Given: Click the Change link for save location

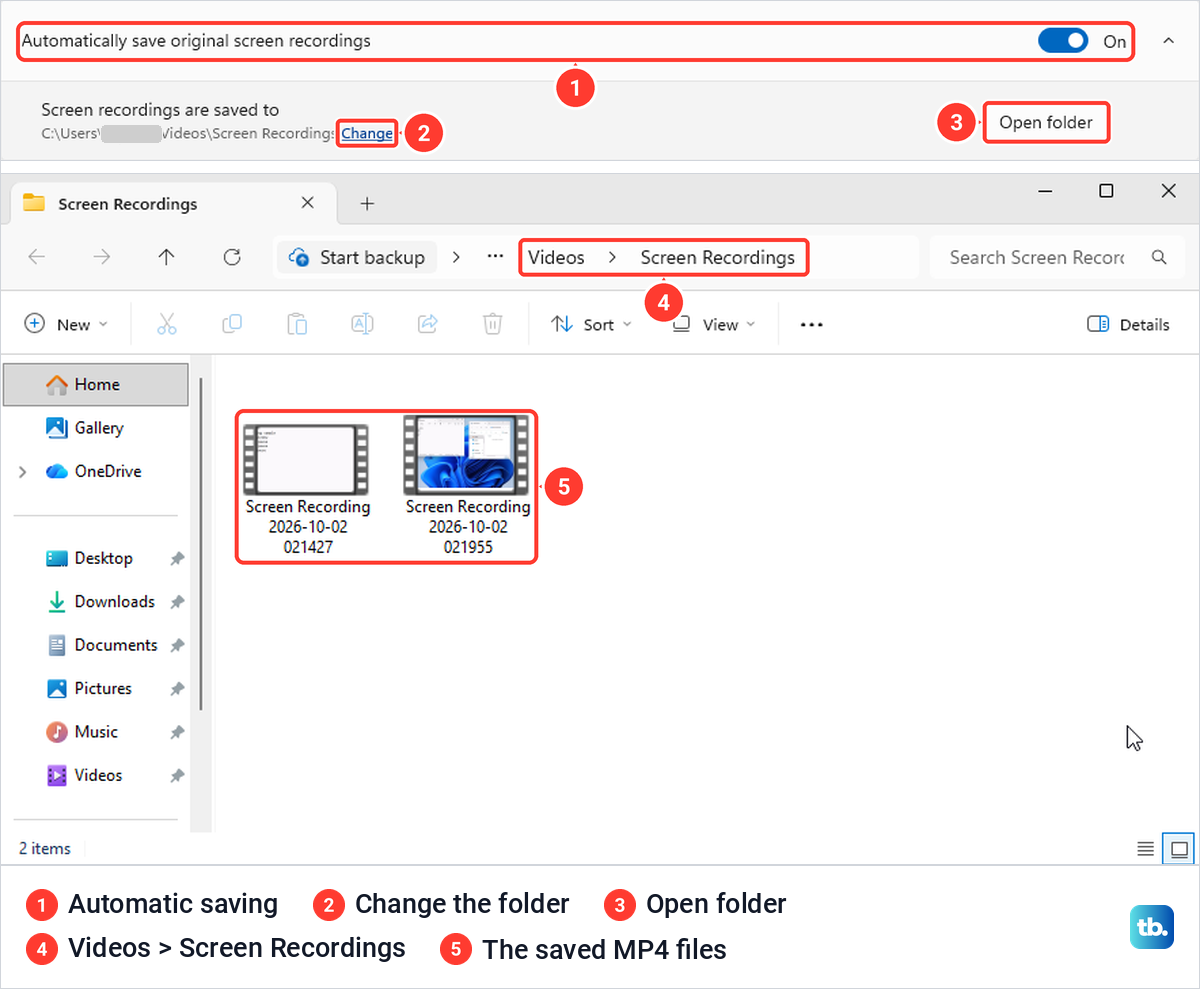Looking at the screenshot, I should click(367, 133).
